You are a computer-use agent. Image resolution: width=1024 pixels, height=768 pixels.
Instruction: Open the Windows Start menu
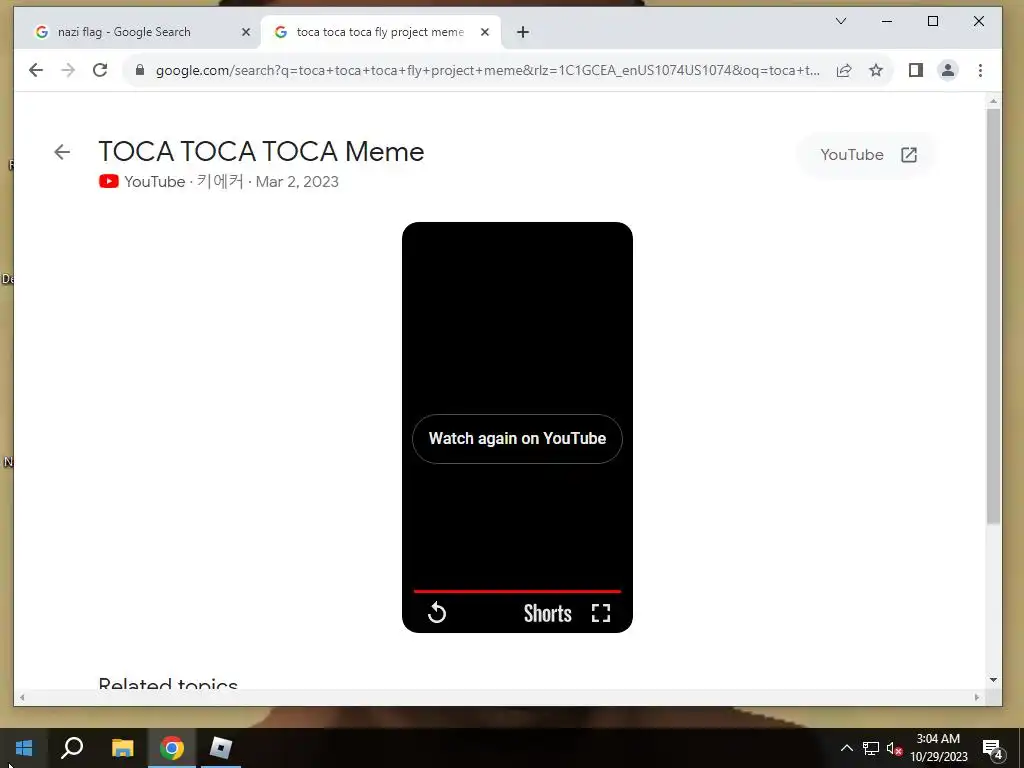click(x=24, y=748)
